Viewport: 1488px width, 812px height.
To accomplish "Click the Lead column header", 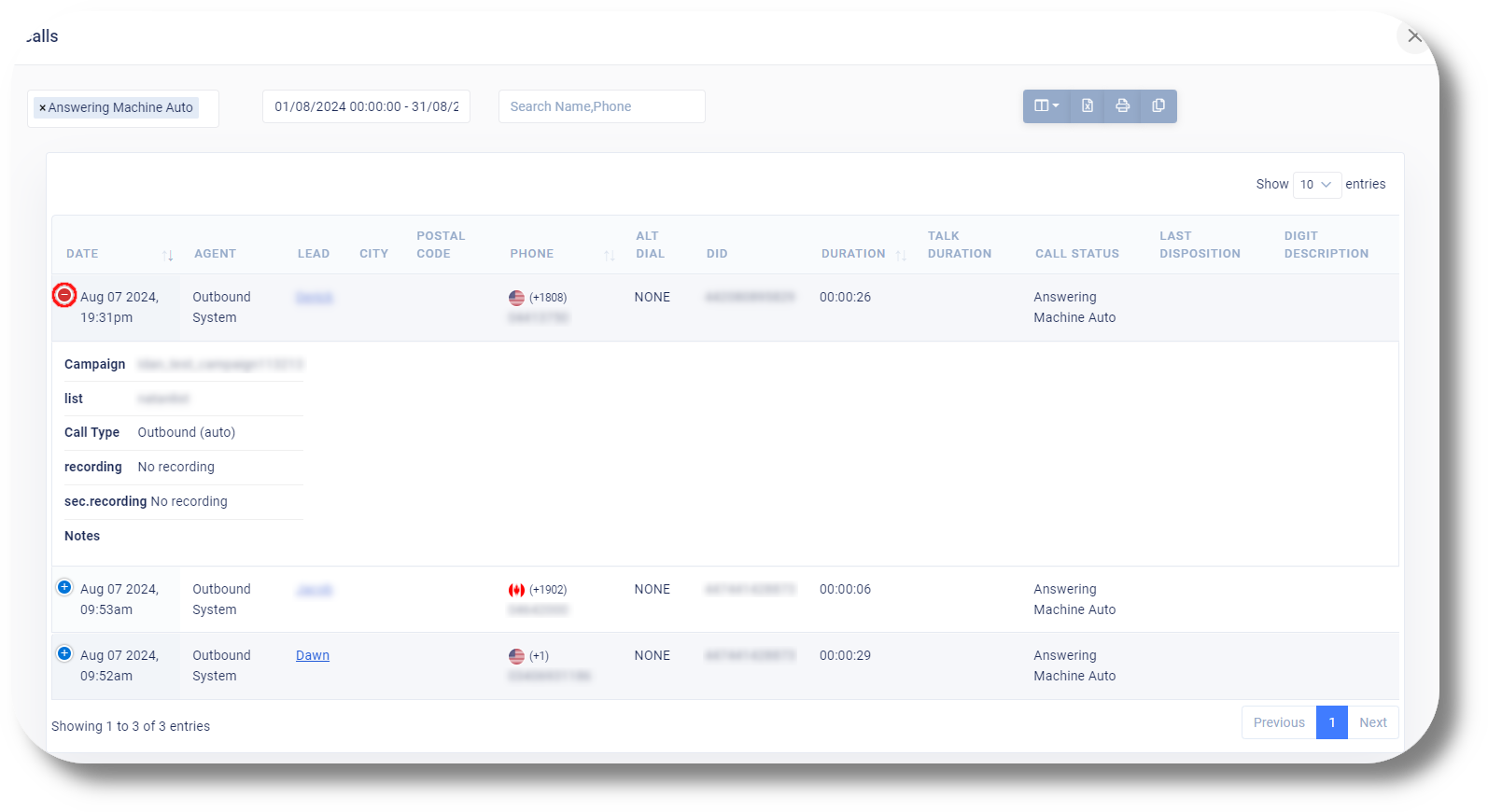I will (314, 254).
